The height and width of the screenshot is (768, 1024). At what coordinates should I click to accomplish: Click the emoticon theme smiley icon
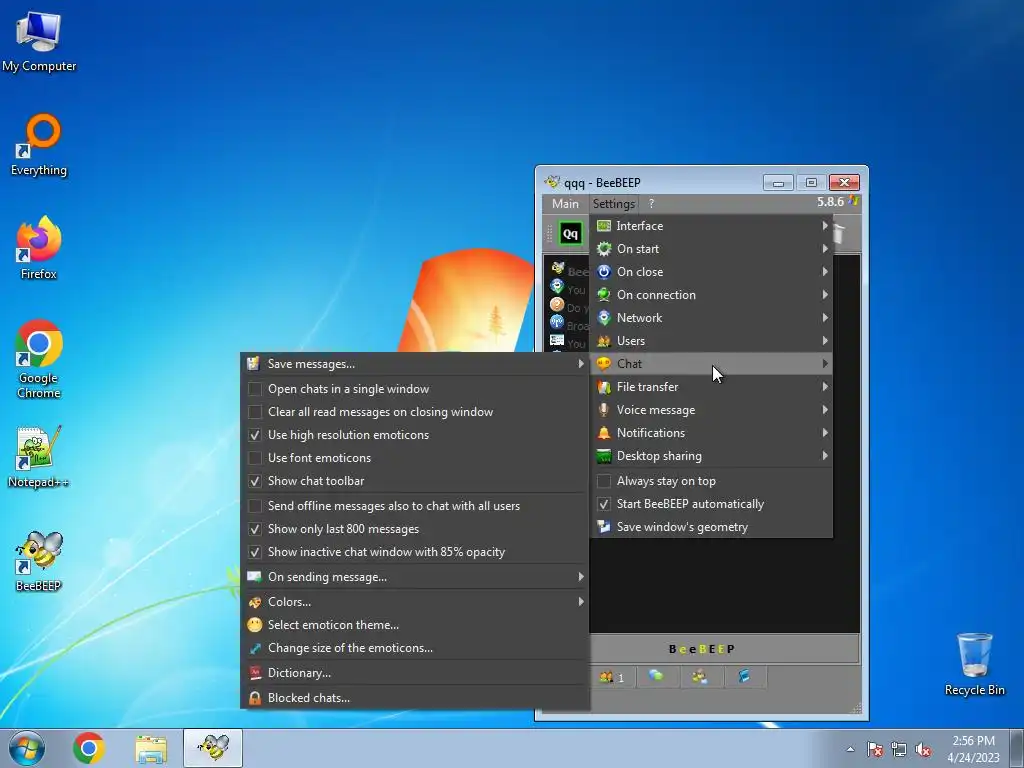point(255,625)
